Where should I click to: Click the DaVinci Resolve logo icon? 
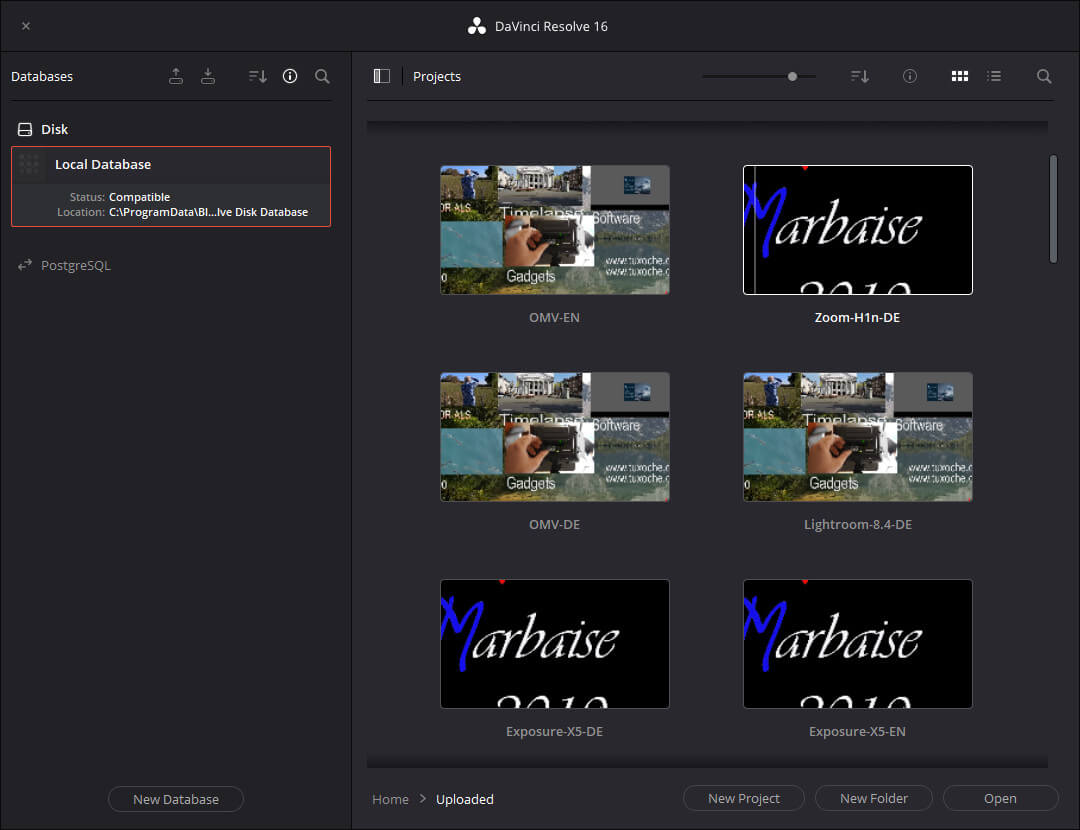477,26
